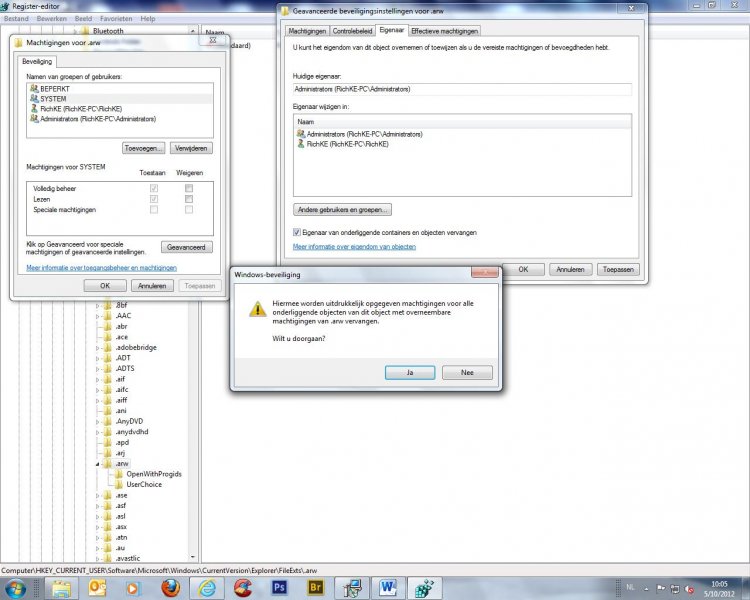Expand the .adobebridge registry key
750x600 pixels.
98,348
